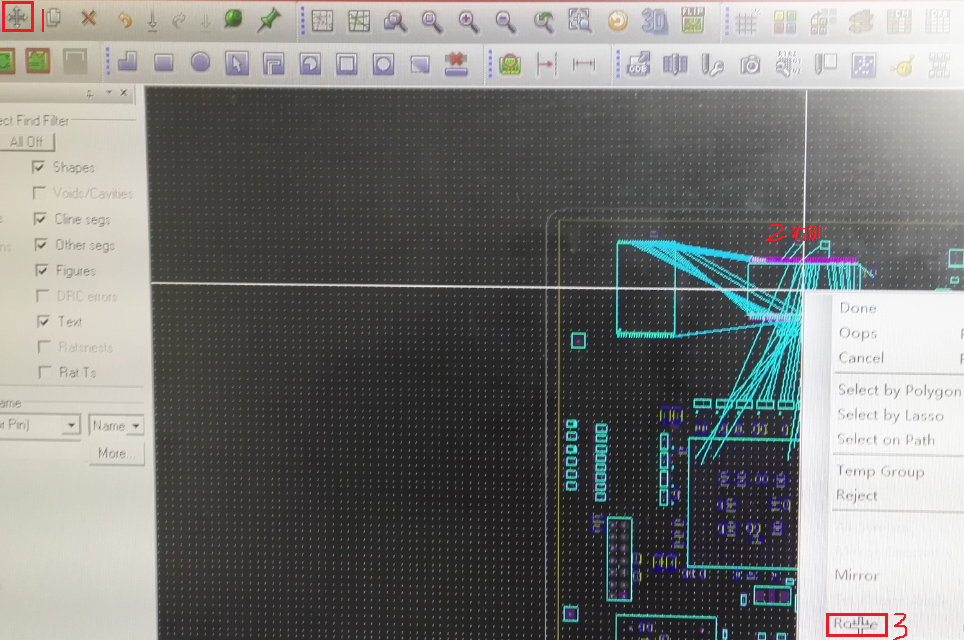Click the green pushpin Fix icon
964x640 pixels.
point(268,19)
